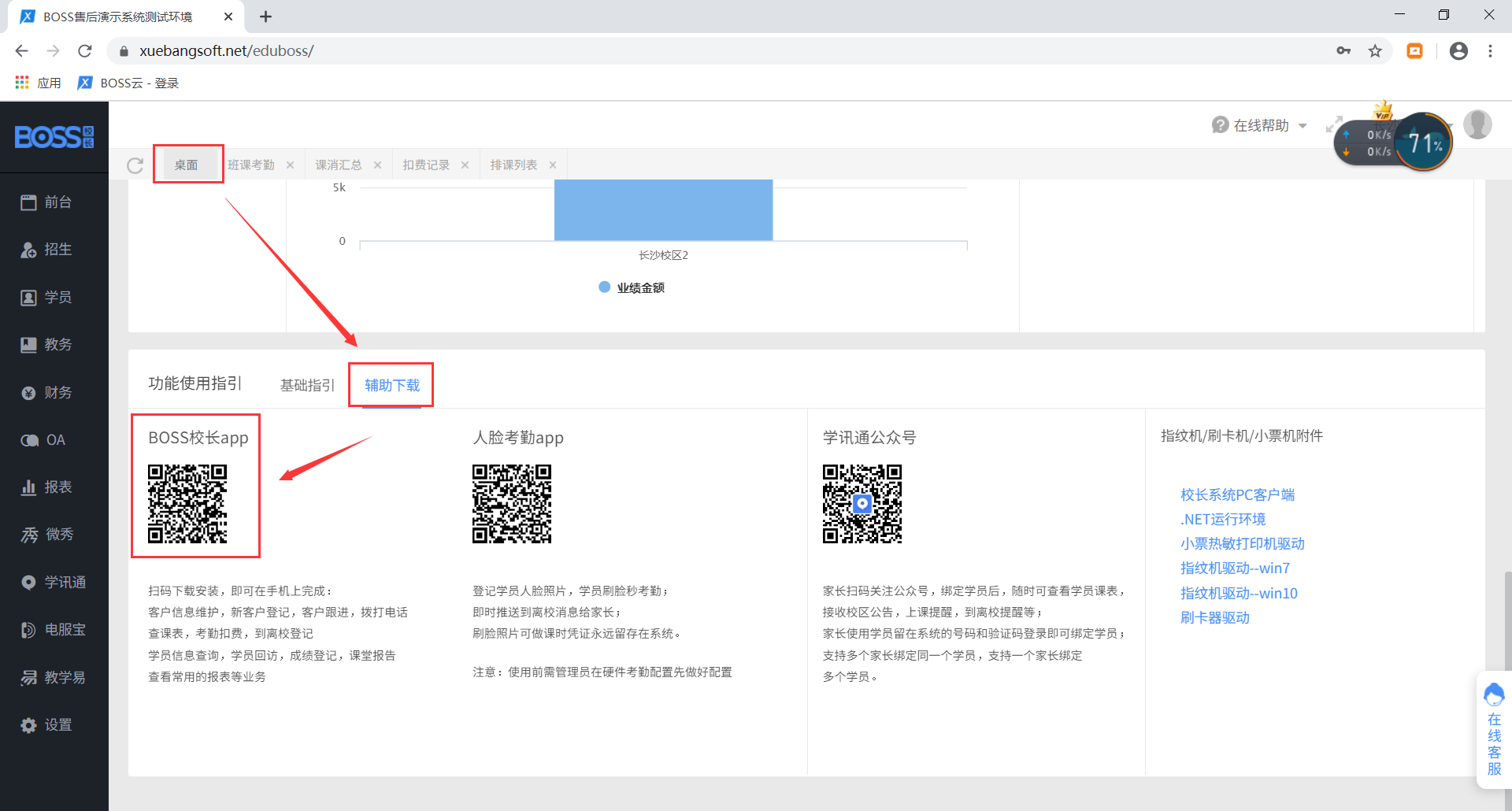Download 指纹机驱动--win10
This screenshot has height=811, width=1512.
(x=1239, y=593)
